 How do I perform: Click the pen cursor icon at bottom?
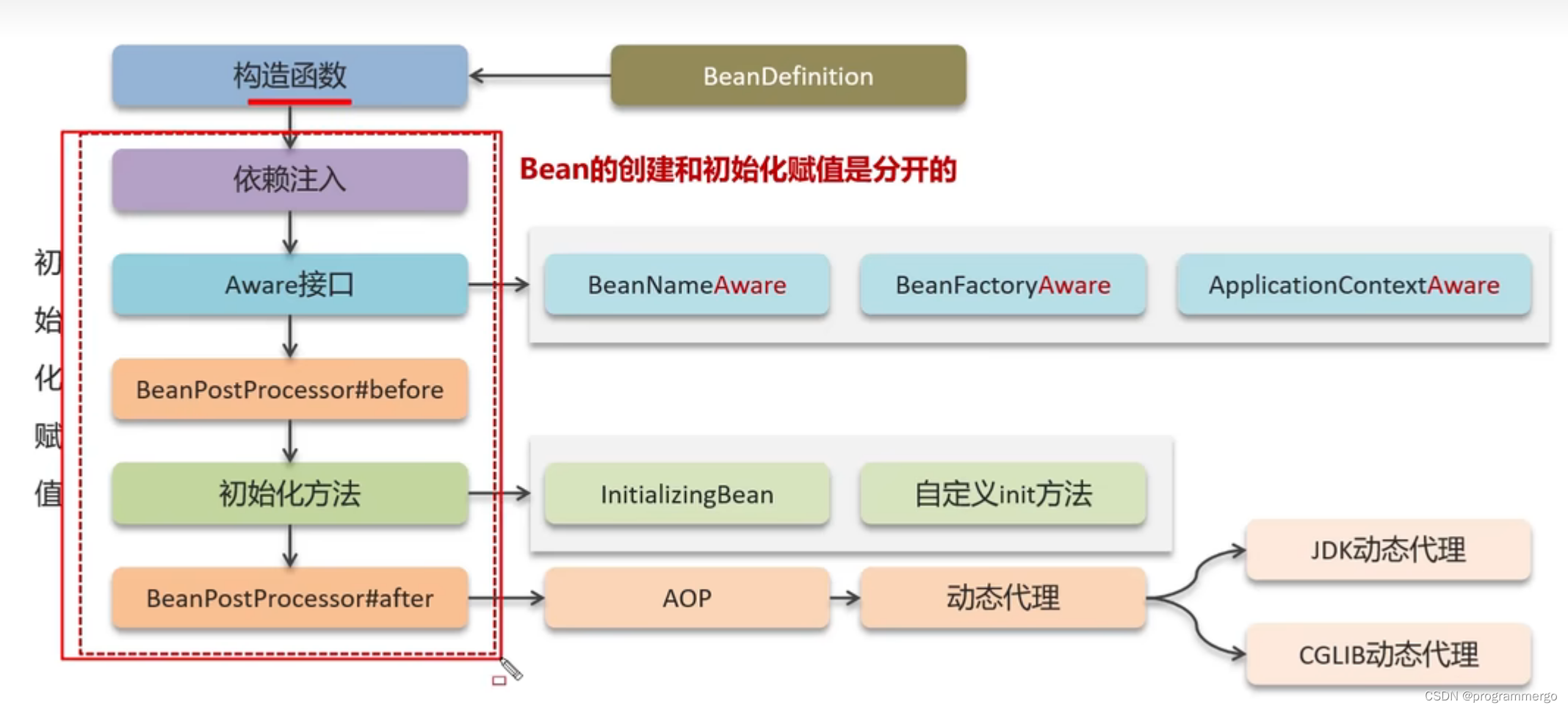[x=510, y=669]
